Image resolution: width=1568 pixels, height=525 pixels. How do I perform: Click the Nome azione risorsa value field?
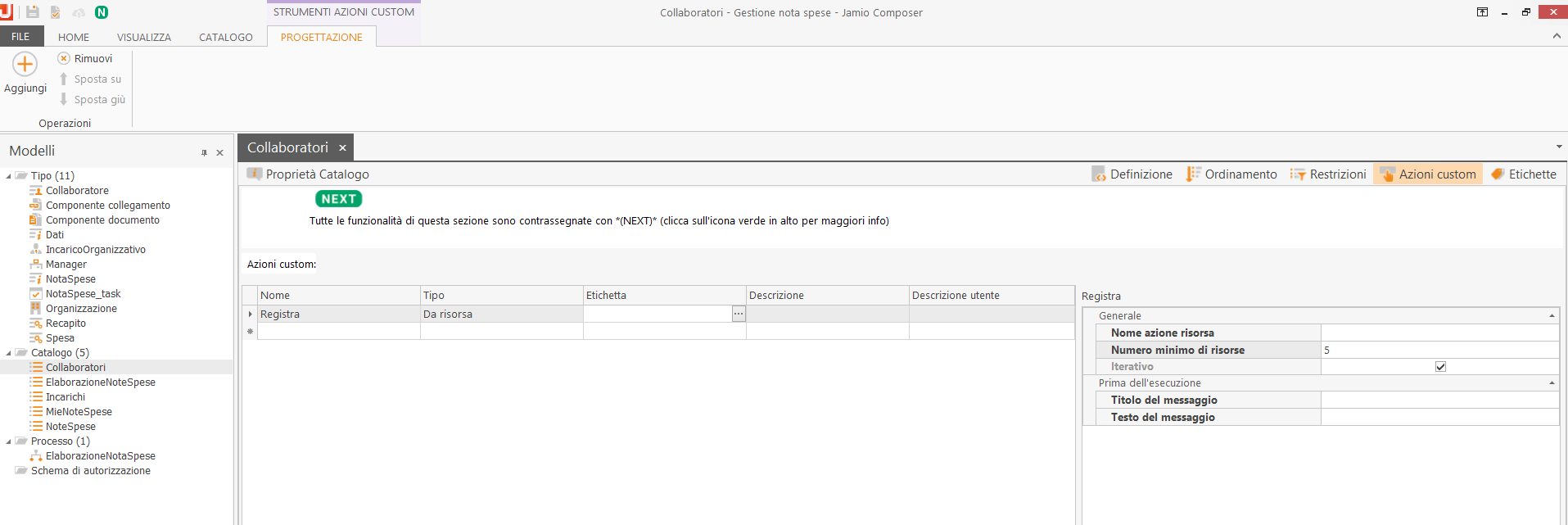click(x=1439, y=333)
